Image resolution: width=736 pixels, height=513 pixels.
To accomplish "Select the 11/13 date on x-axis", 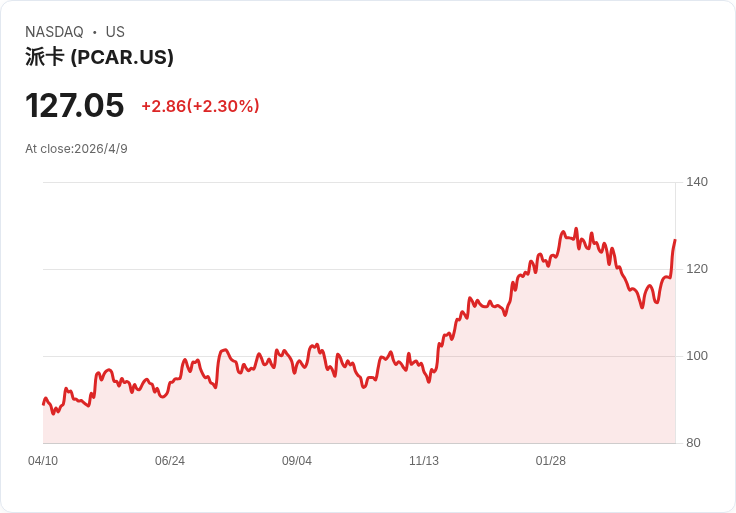I will pos(424,461).
